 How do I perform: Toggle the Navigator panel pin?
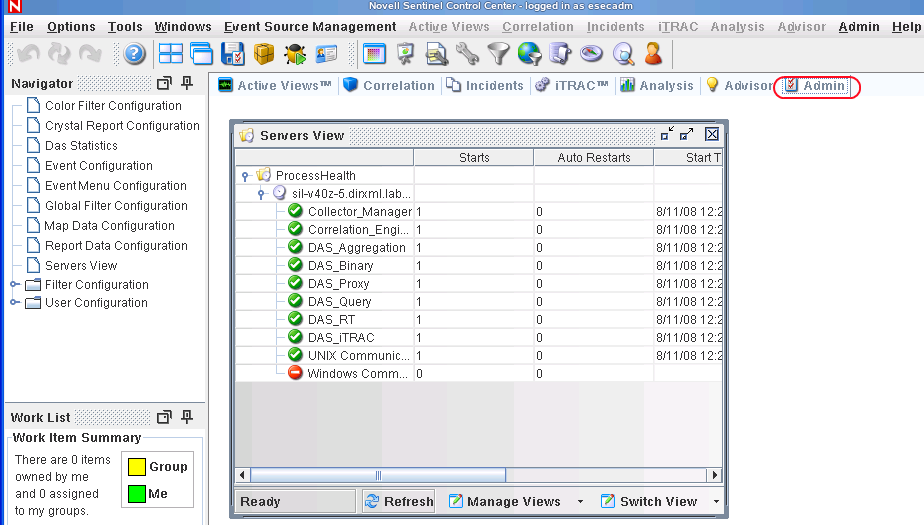(x=187, y=83)
